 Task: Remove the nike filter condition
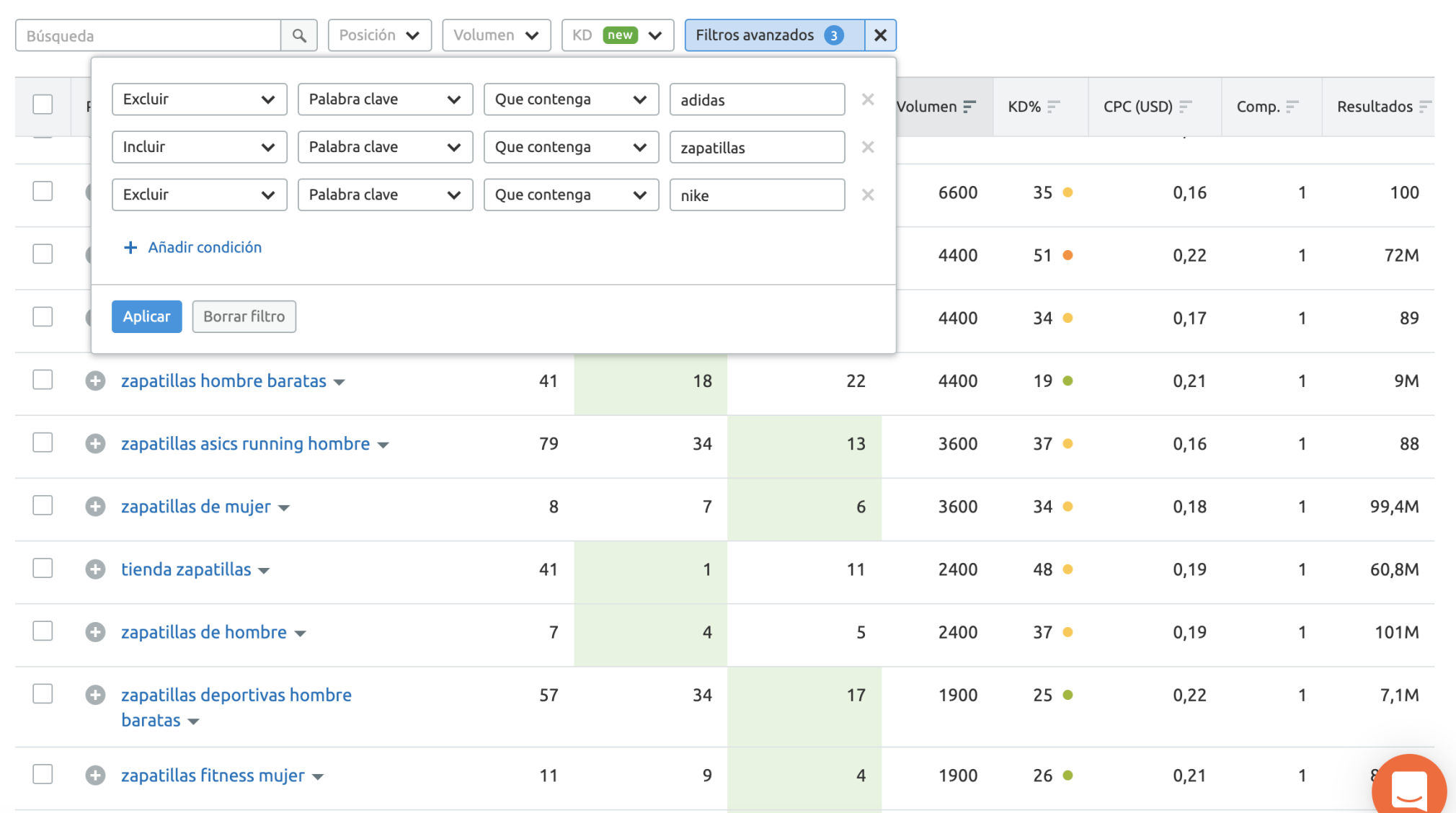coord(868,195)
